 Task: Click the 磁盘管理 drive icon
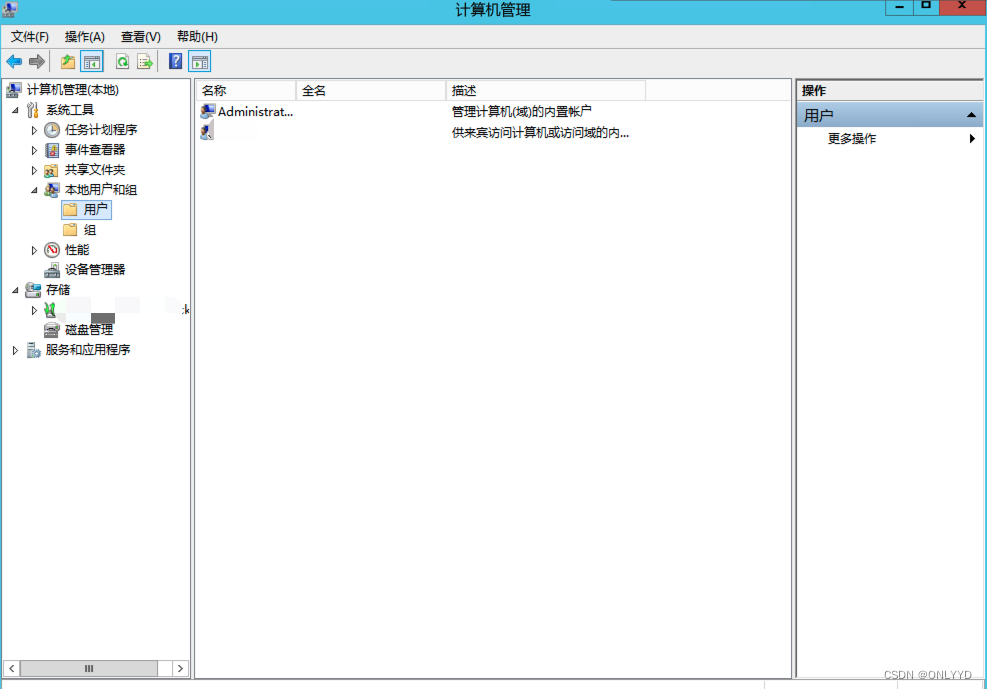(52, 330)
